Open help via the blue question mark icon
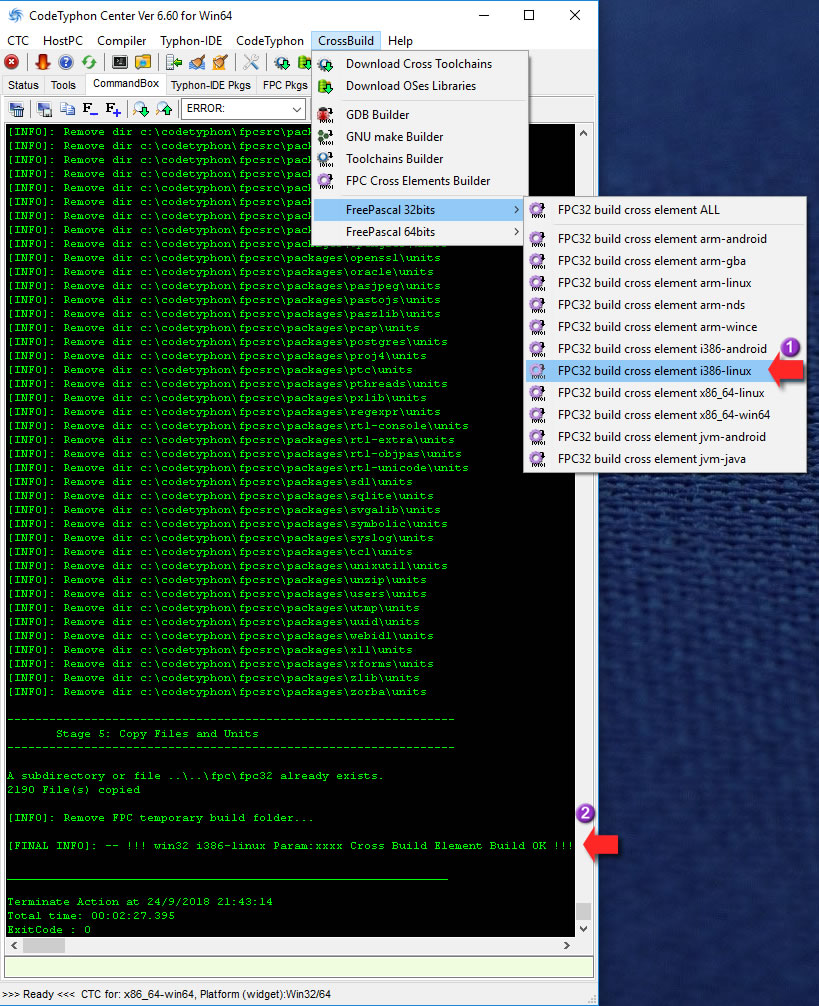The image size is (819, 1006). point(65,62)
